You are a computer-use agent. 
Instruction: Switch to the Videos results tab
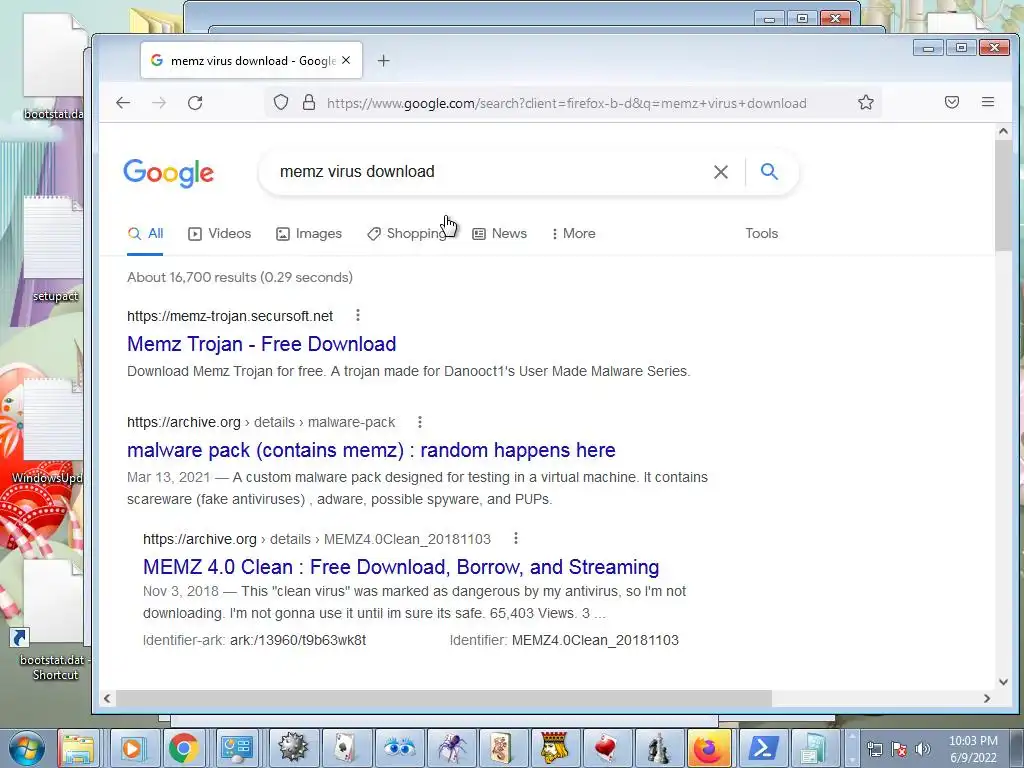[219, 233]
